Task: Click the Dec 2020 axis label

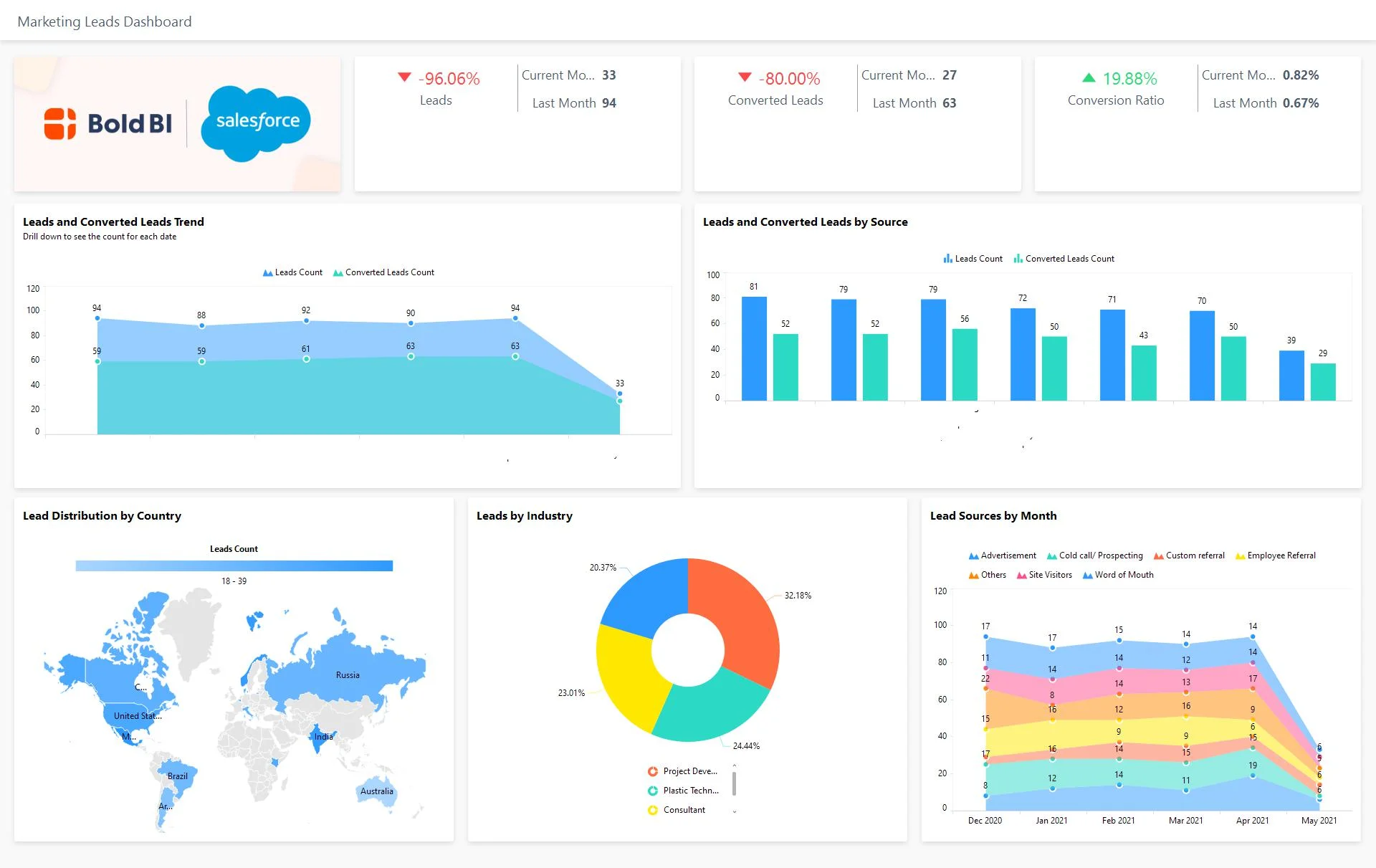Action: 985,821
